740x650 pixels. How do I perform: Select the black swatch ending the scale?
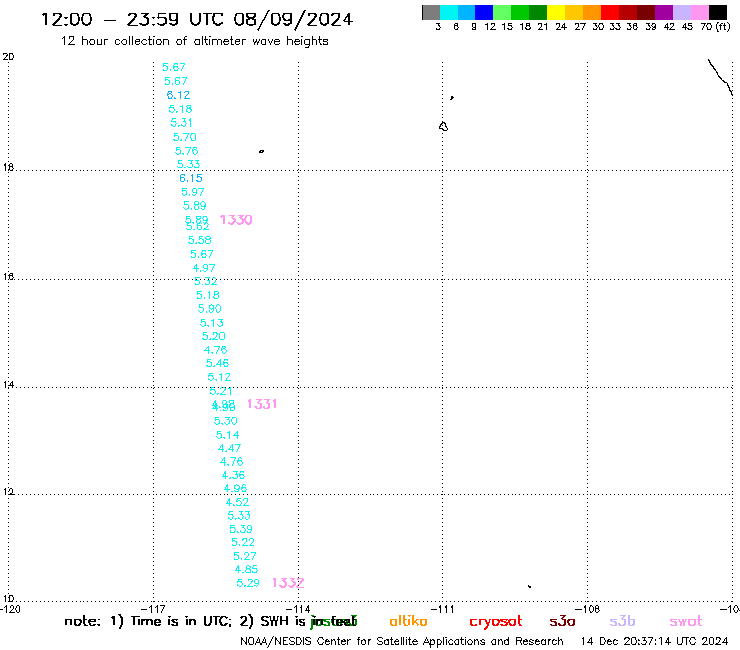pyautogui.click(x=718, y=12)
